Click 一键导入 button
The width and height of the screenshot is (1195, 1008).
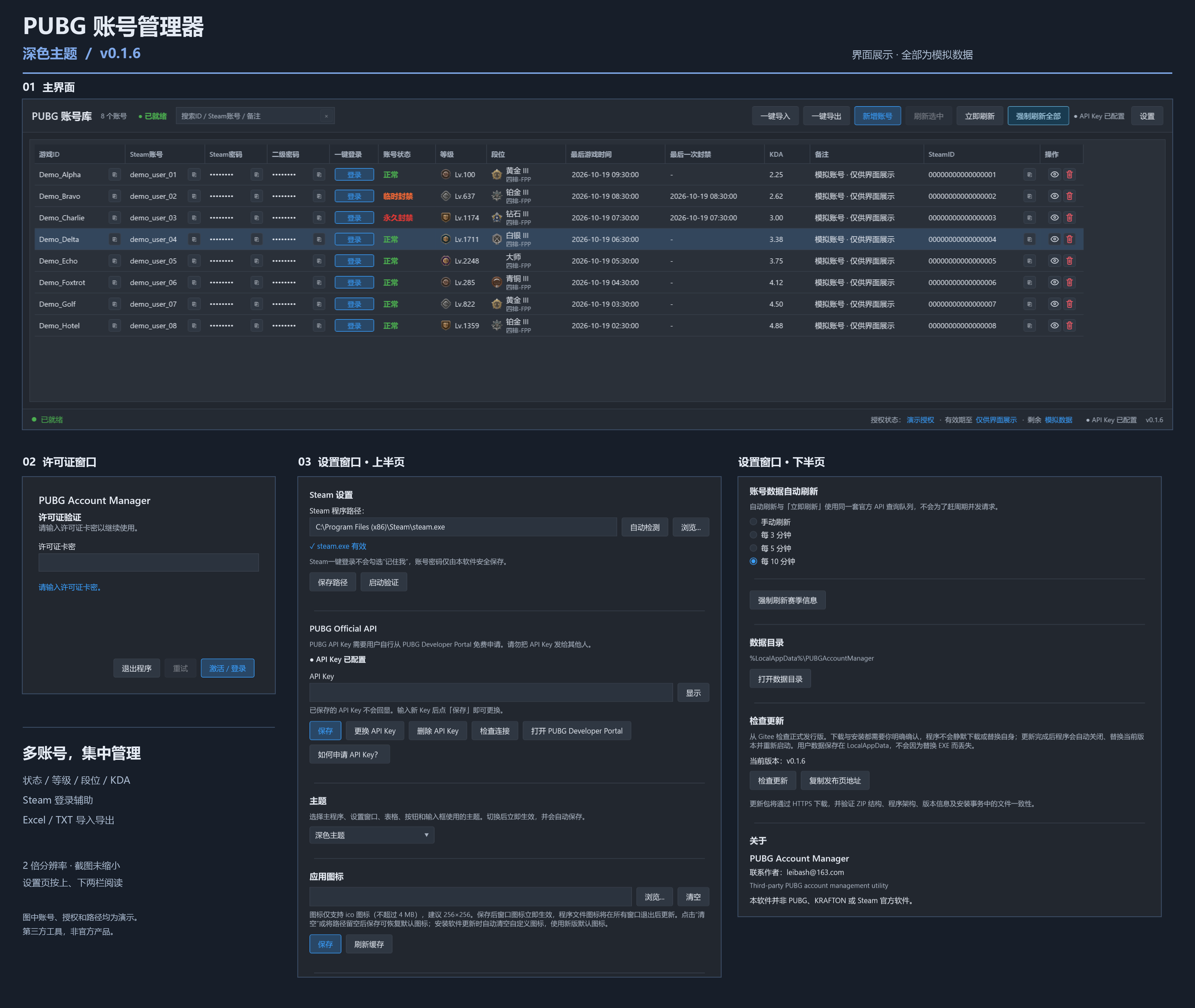(775, 117)
